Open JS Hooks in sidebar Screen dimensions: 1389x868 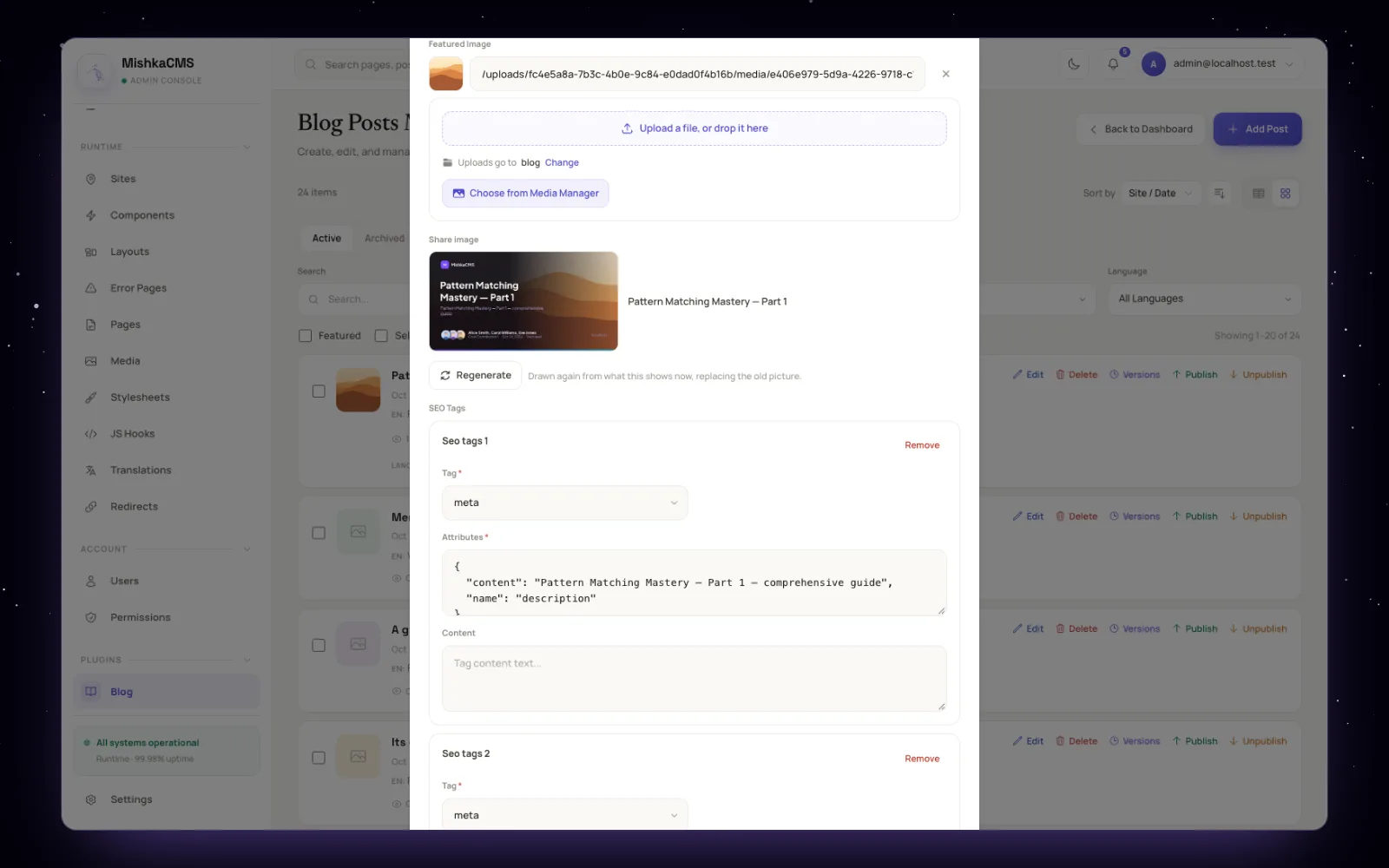[x=166, y=434]
